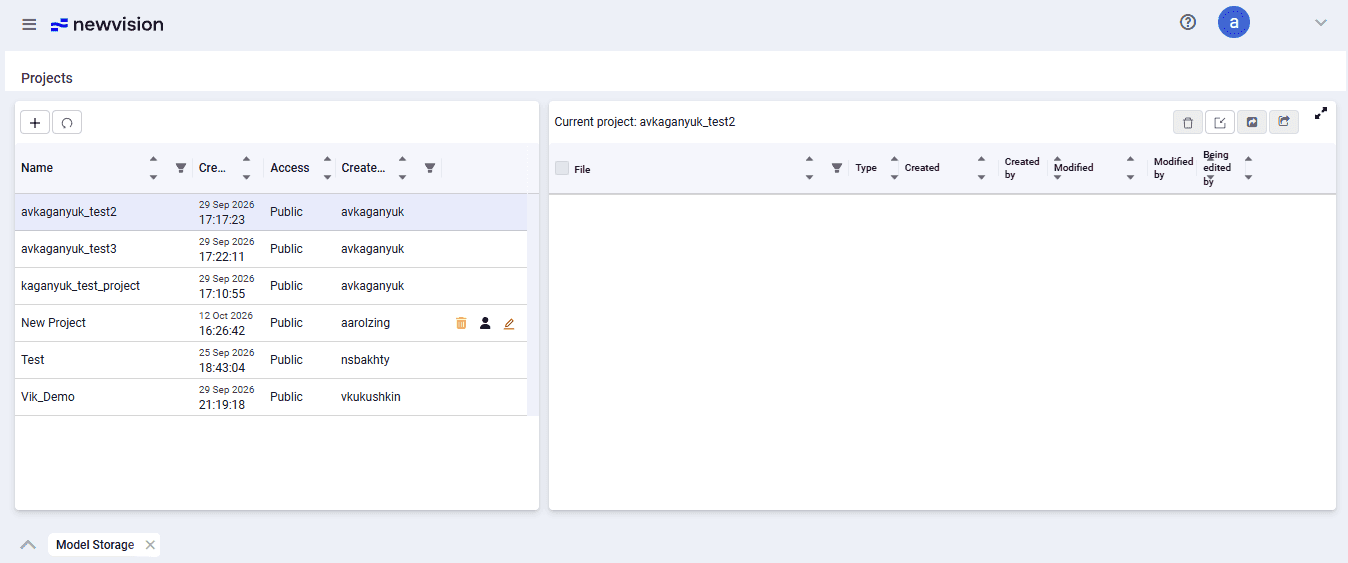1348x563 pixels.
Task: Sort projects by creation date column
Action: coord(246,168)
